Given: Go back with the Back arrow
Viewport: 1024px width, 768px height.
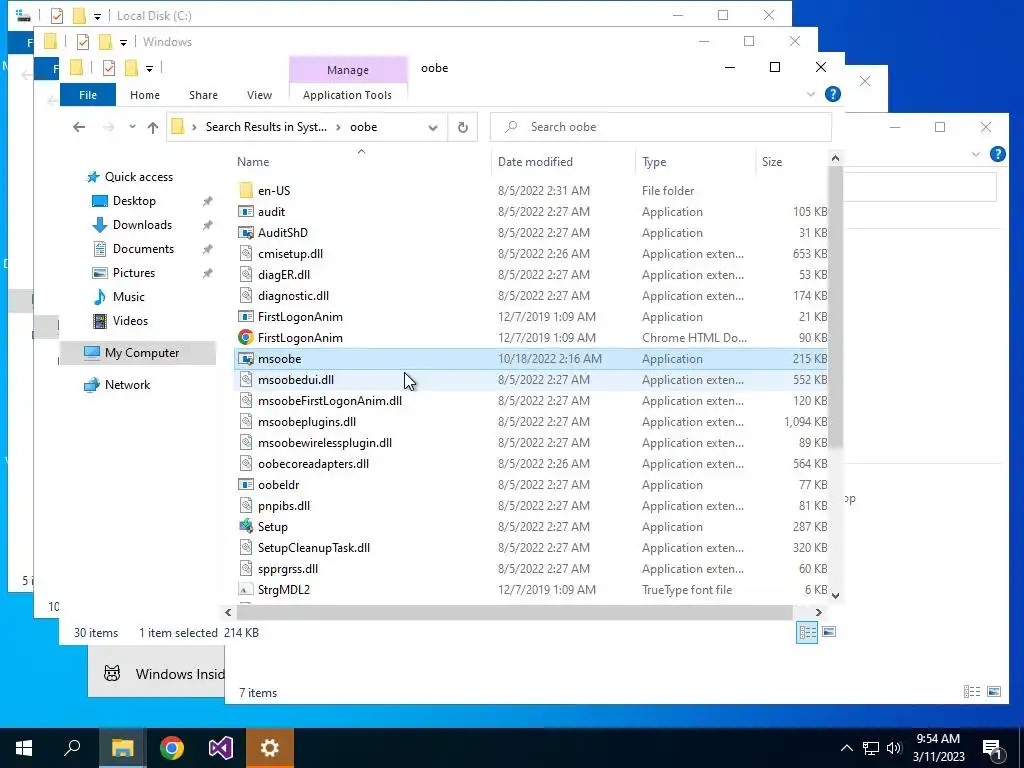Looking at the screenshot, I should tap(79, 127).
